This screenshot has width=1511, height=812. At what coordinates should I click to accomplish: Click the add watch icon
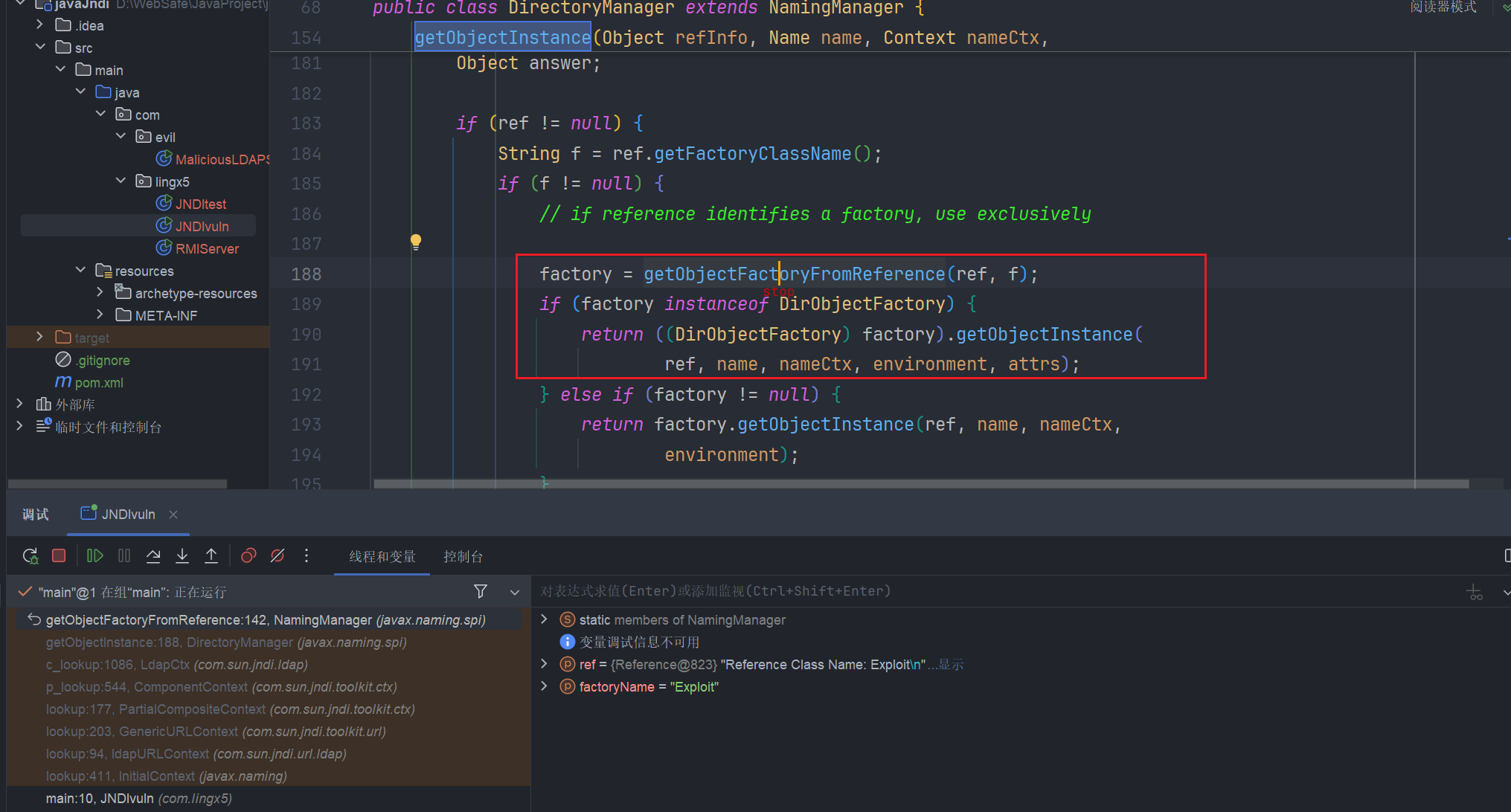[x=1474, y=592]
